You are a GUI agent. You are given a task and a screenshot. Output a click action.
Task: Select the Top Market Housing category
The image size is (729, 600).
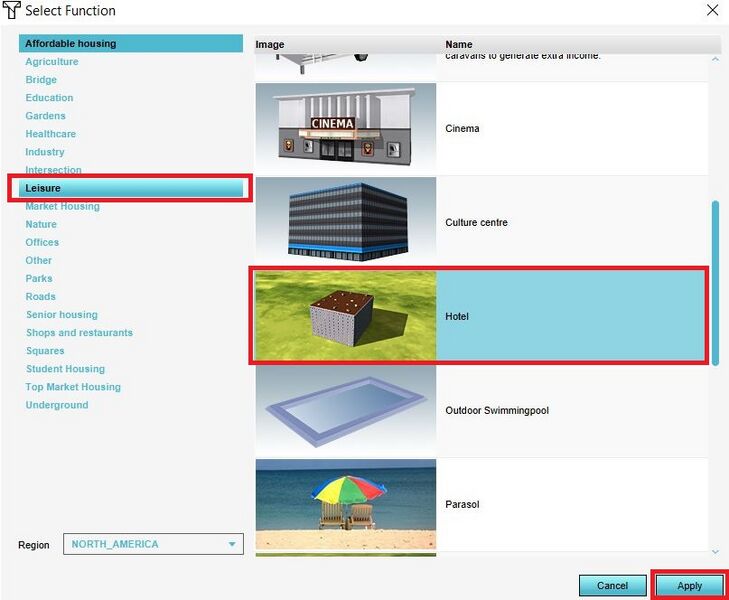pos(73,387)
